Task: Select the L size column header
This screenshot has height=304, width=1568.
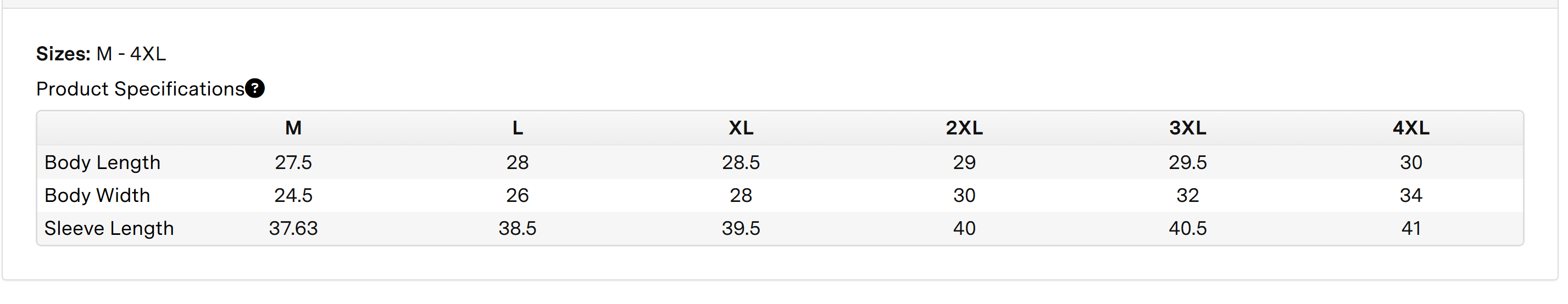Action: [518, 128]
